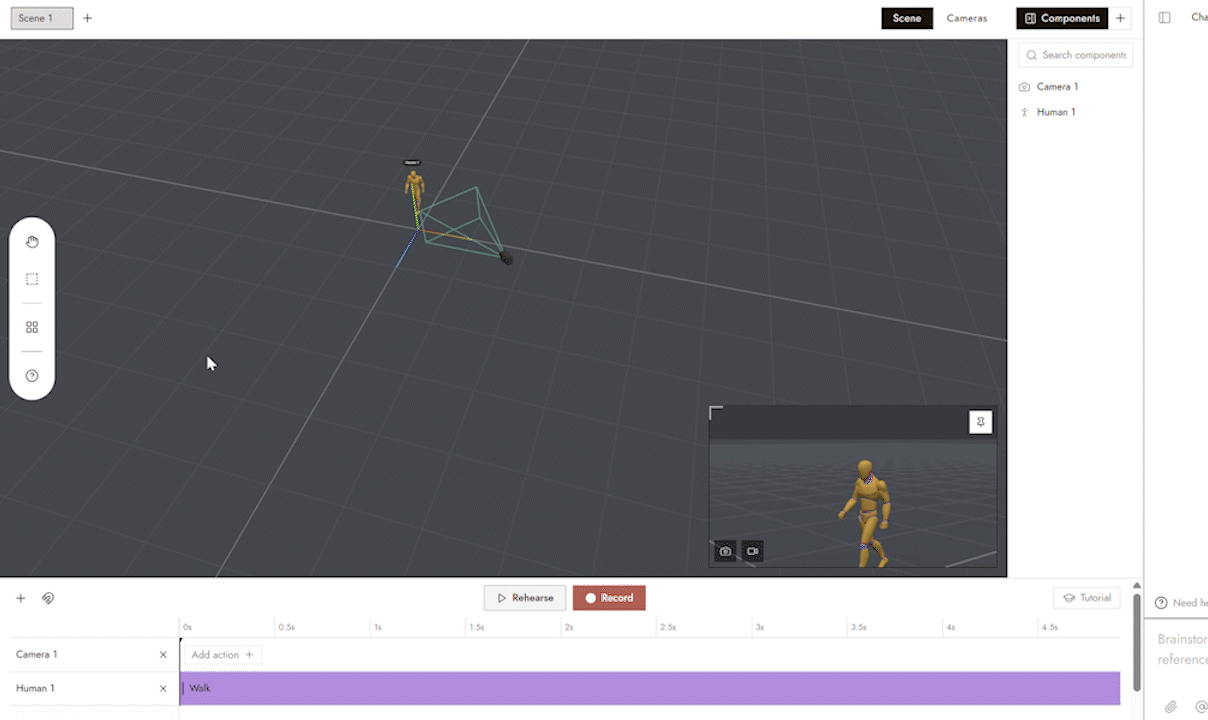Image resolution: width=1208 pixels, height=720 pixels.
Task: Click the camera preview thumbnail
Action: tap(852, 486)
